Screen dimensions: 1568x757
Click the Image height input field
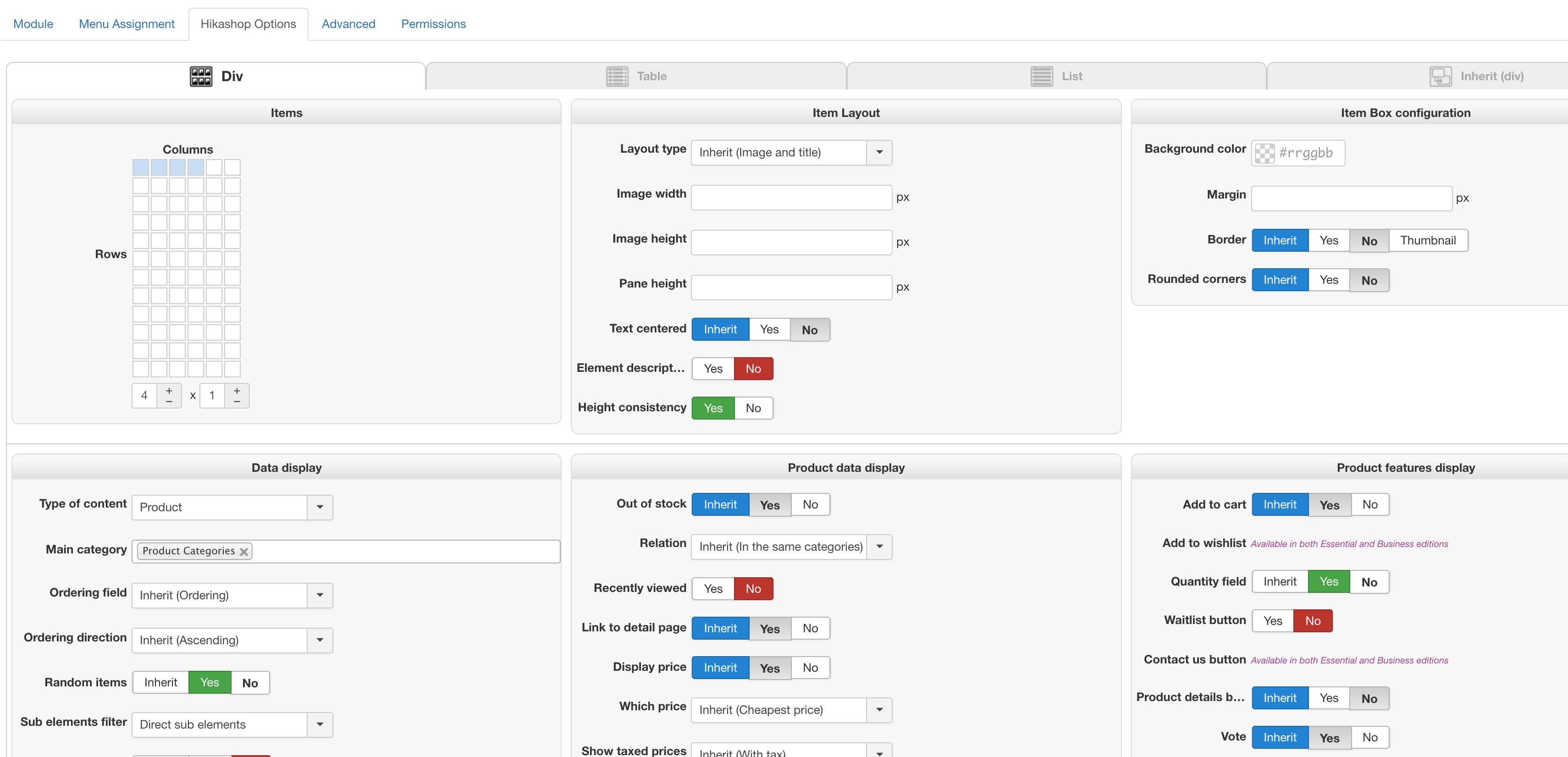coord(791,242)
